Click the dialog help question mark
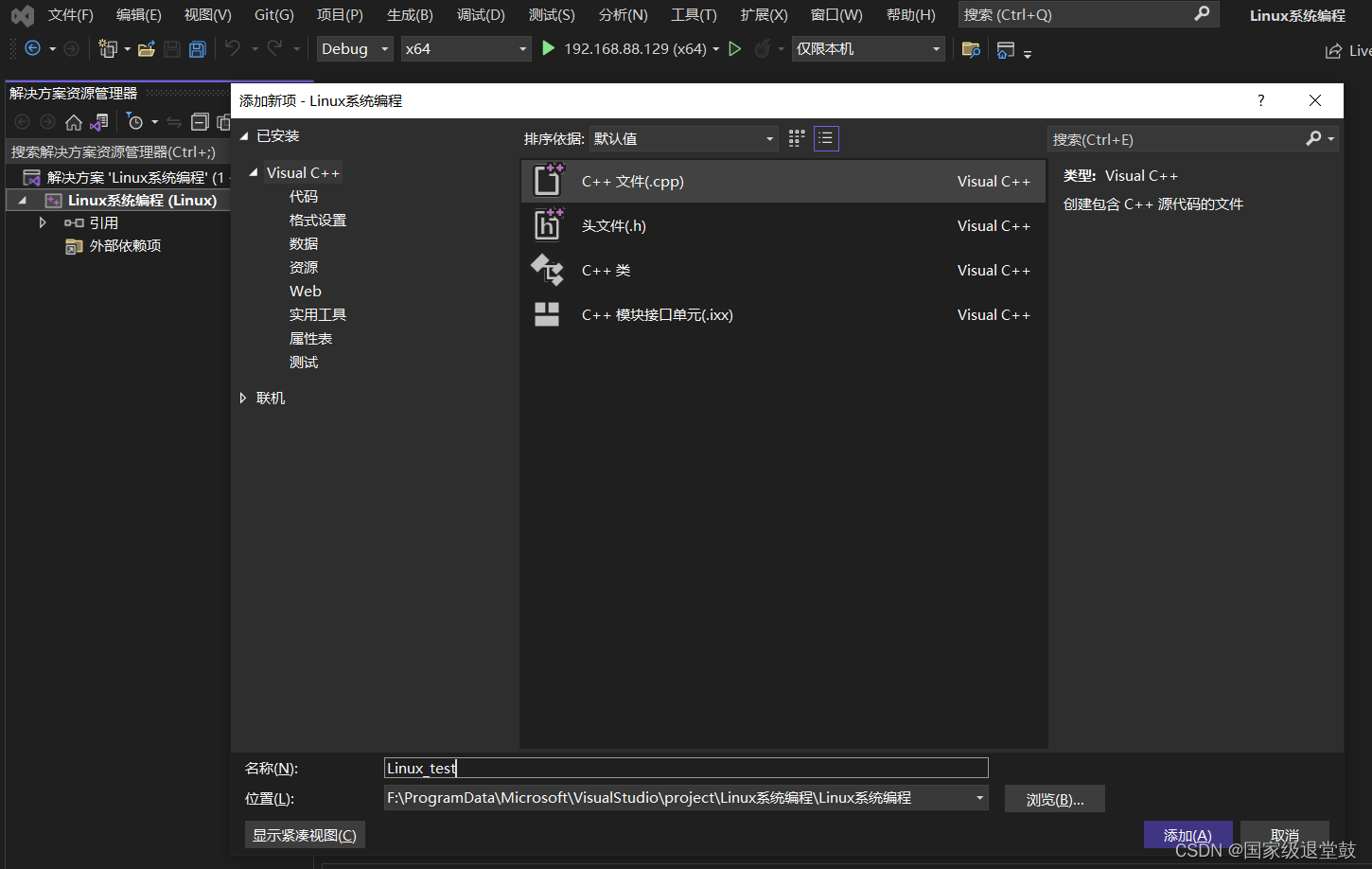 click(1260, 100)
